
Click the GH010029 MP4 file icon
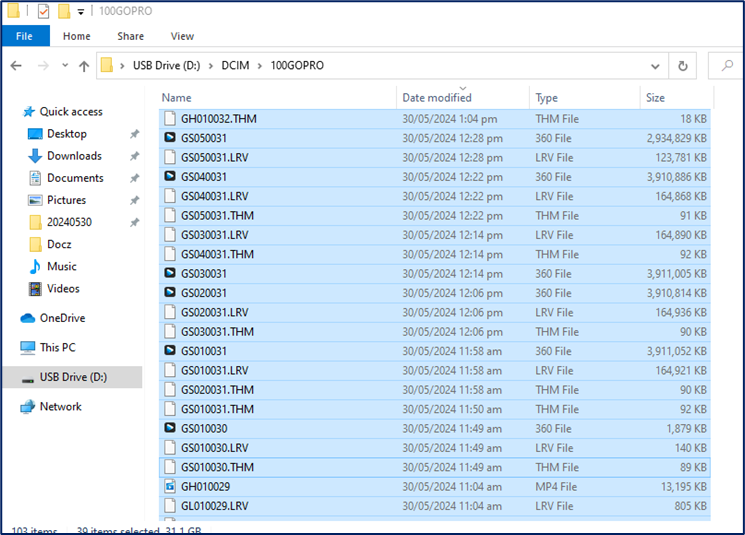point(170,486)
